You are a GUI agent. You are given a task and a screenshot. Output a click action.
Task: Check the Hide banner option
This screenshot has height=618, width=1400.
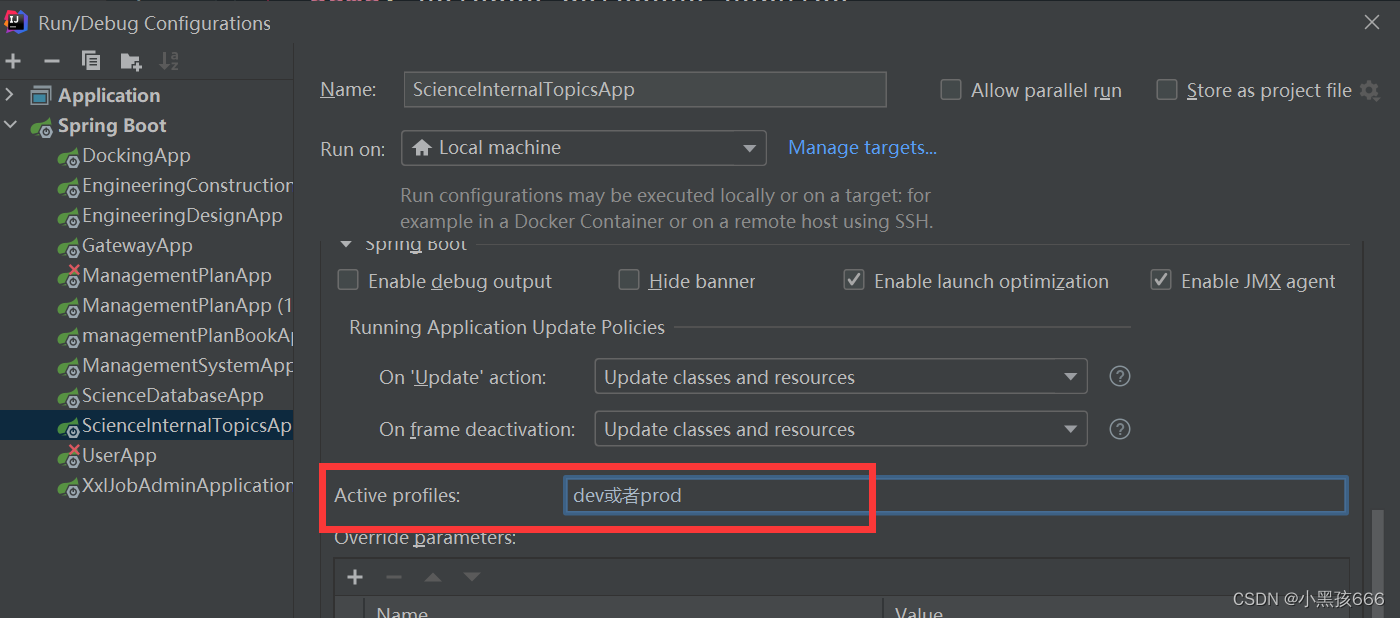coord(629,280)
